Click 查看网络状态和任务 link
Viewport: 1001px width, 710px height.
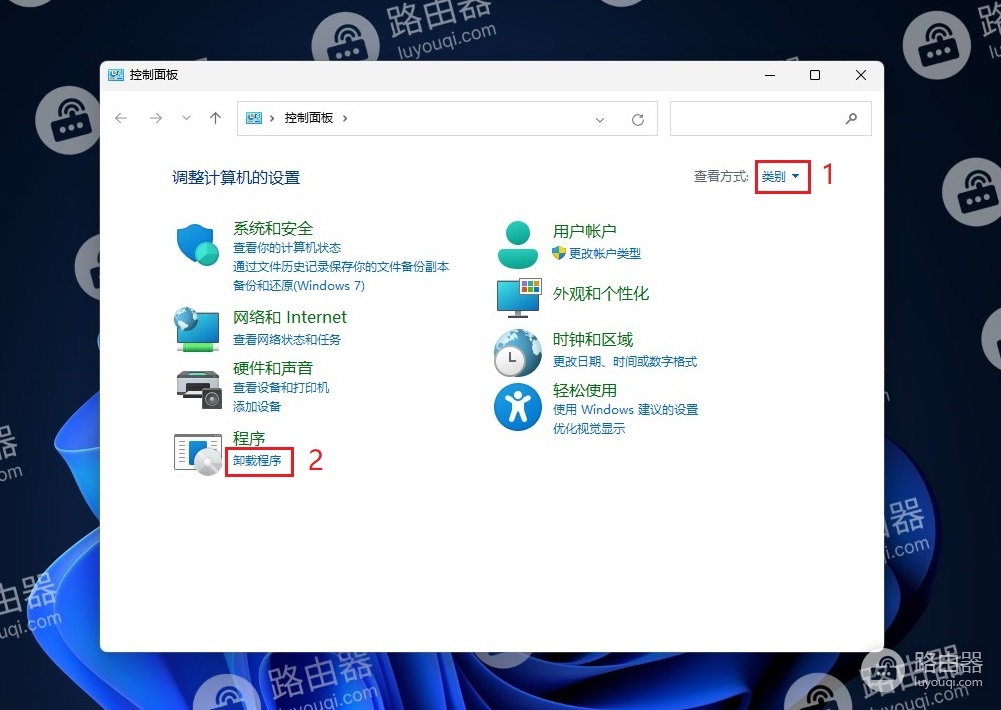coord(287,340)
